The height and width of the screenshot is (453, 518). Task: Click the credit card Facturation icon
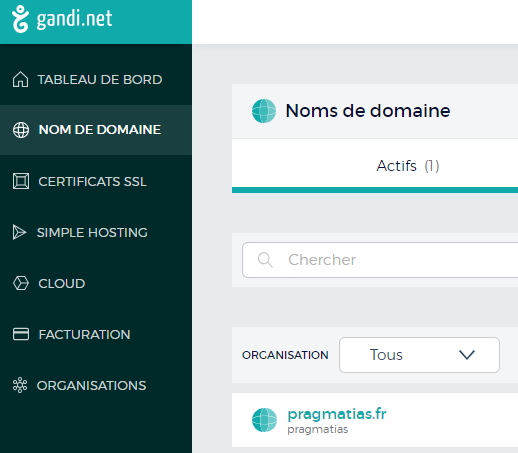coord(21,334)
